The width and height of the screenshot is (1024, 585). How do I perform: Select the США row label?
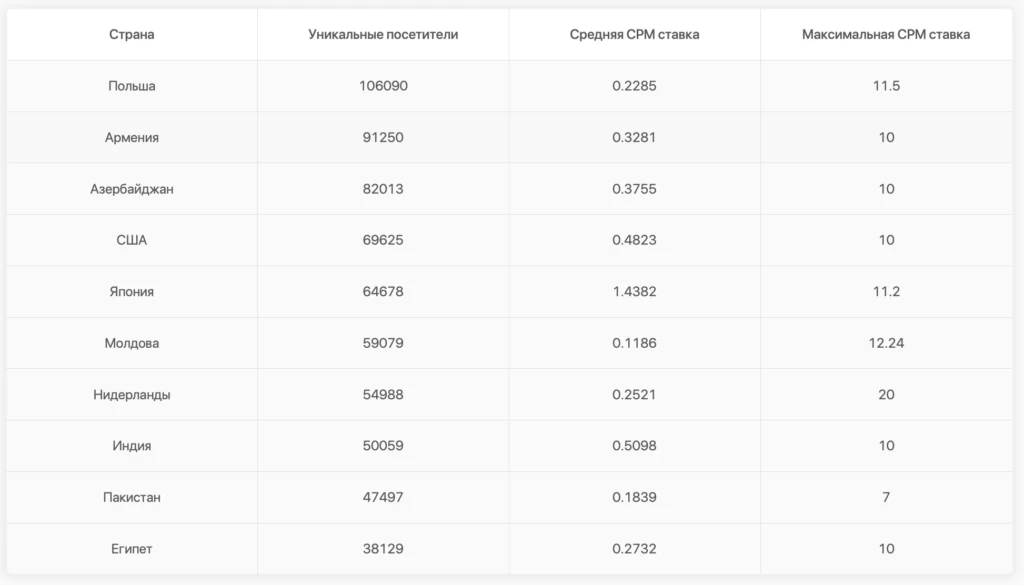(x=131, y=240)
